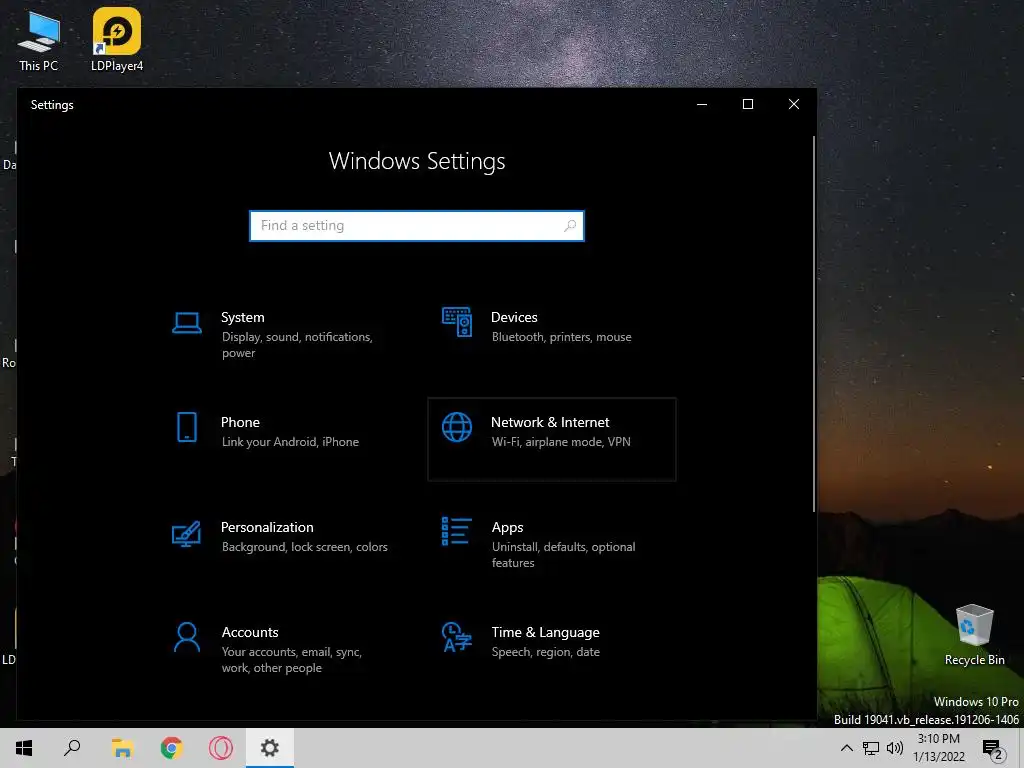1024x768 pixels.
Task: Click the magnifier icon in the search box
Action: click(570, 225)
